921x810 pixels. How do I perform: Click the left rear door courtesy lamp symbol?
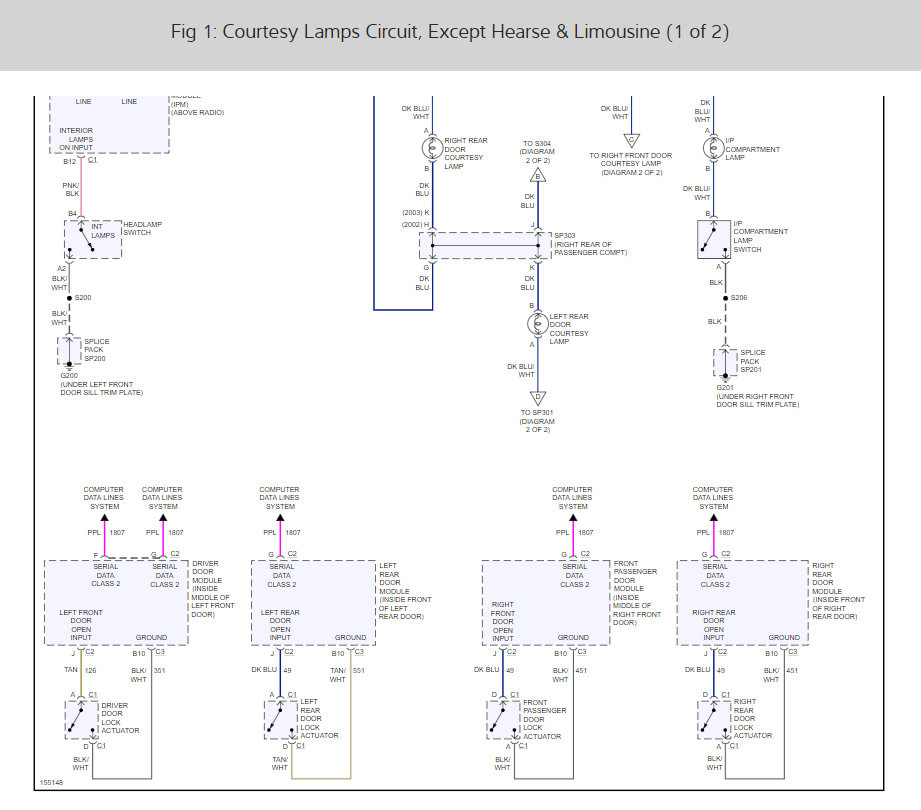(x=537, y=324)
